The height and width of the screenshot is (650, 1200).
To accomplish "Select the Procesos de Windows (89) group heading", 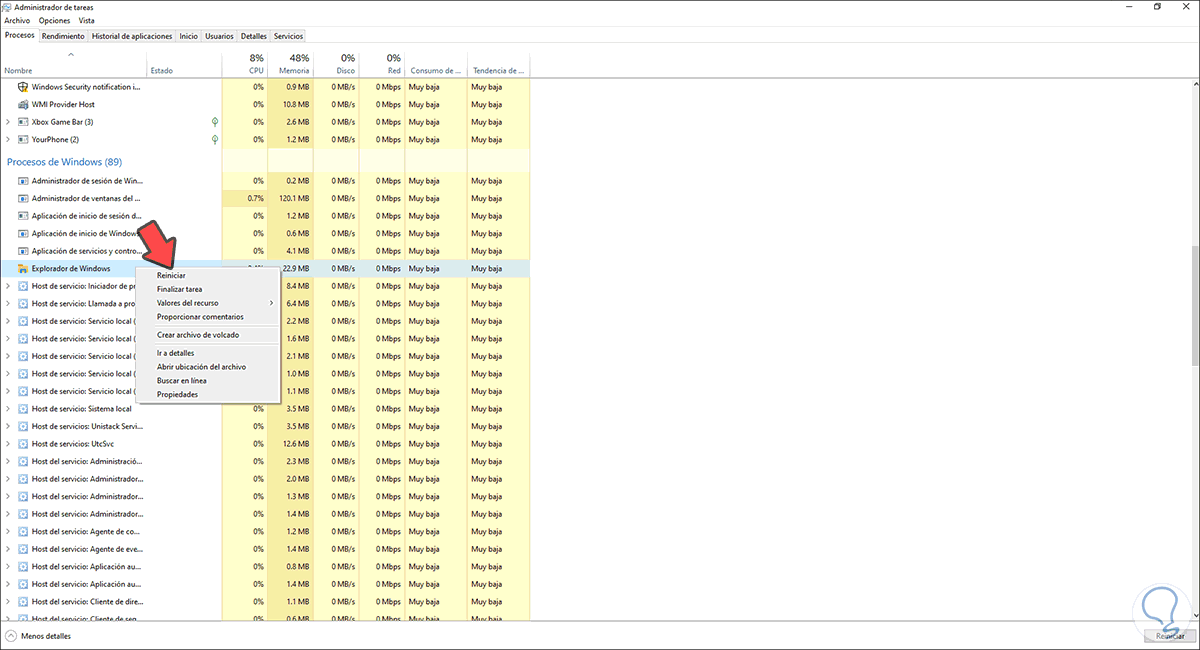I will (x=64, y=161).
